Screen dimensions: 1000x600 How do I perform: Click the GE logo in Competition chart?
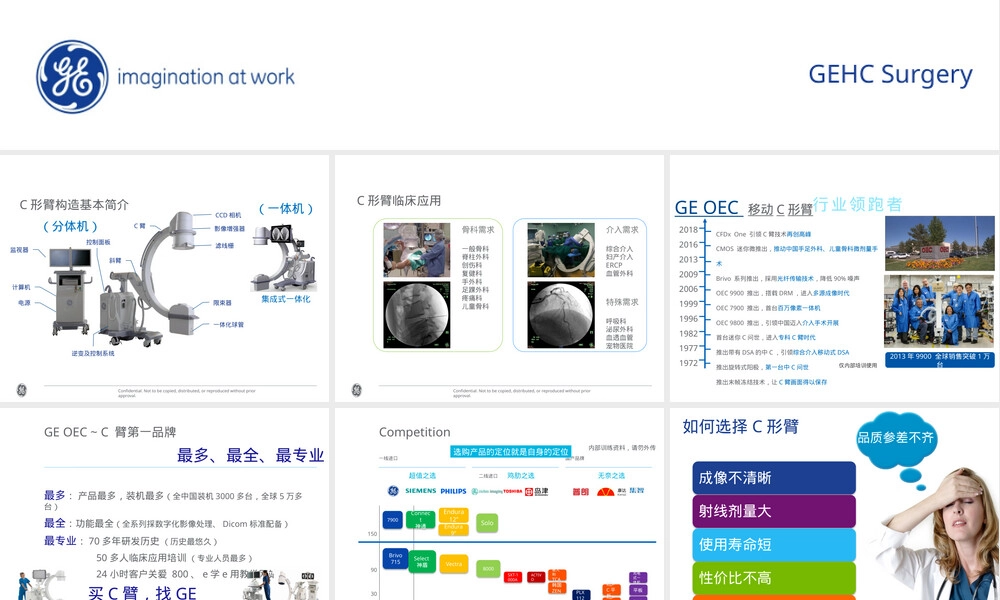(x=393, y=490)
